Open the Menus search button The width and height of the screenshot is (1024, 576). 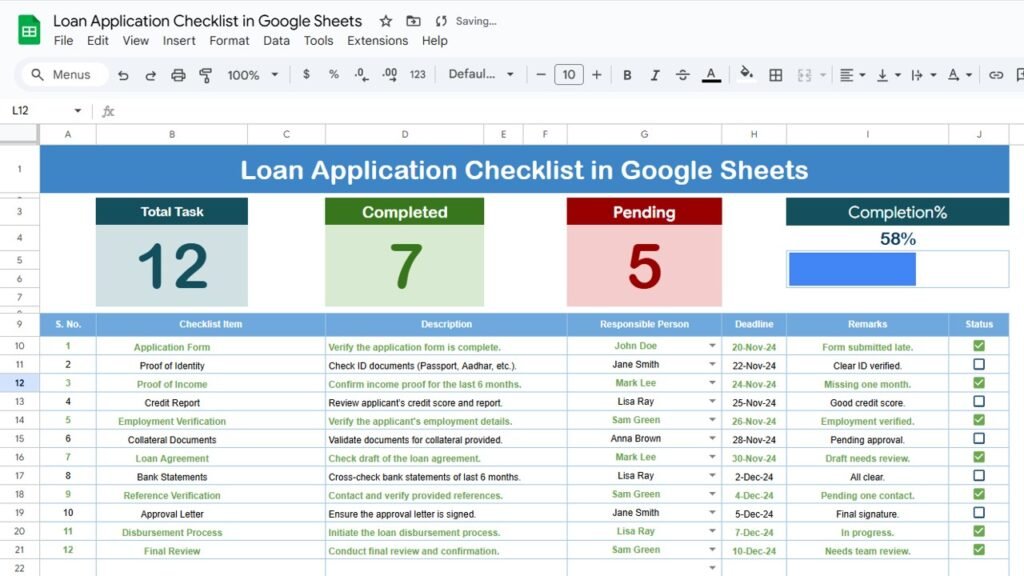(x=63, y=74)
